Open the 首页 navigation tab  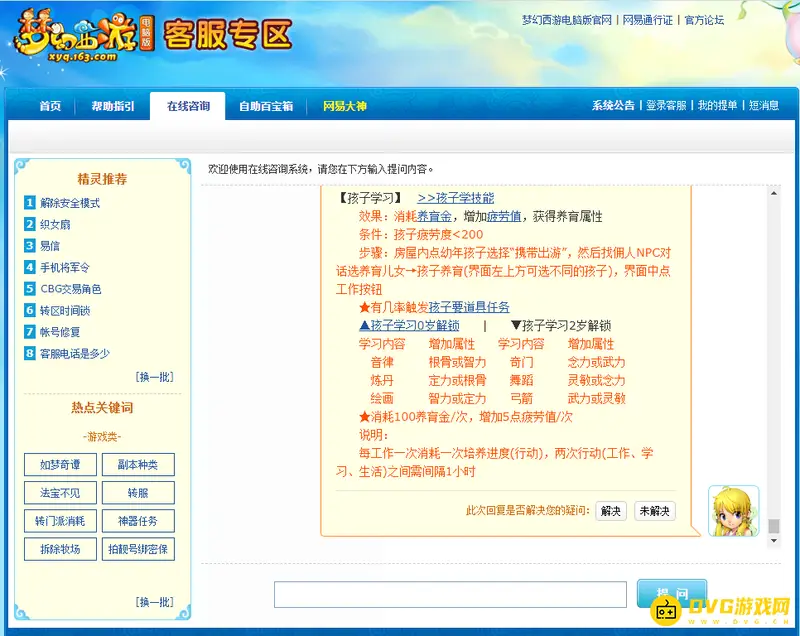(50, 106)
